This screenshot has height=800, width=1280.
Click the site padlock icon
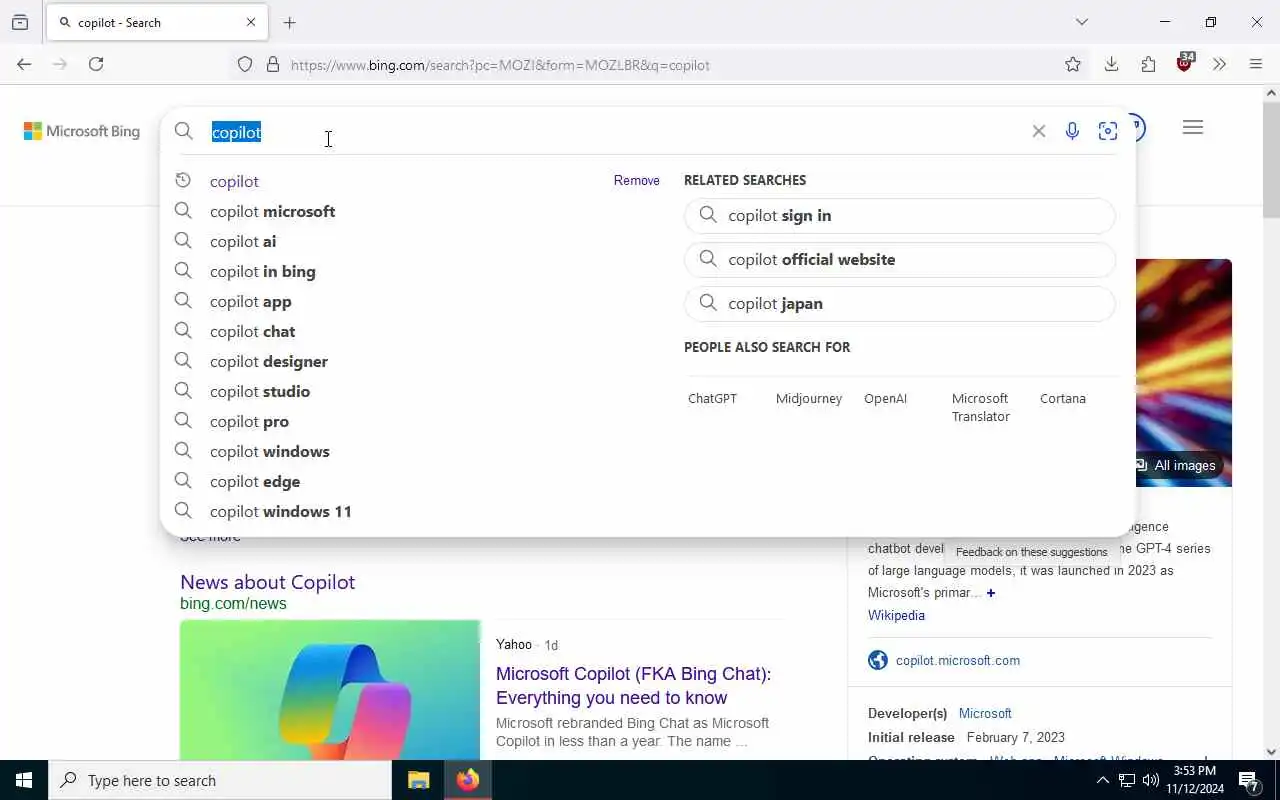click(272, 65)
